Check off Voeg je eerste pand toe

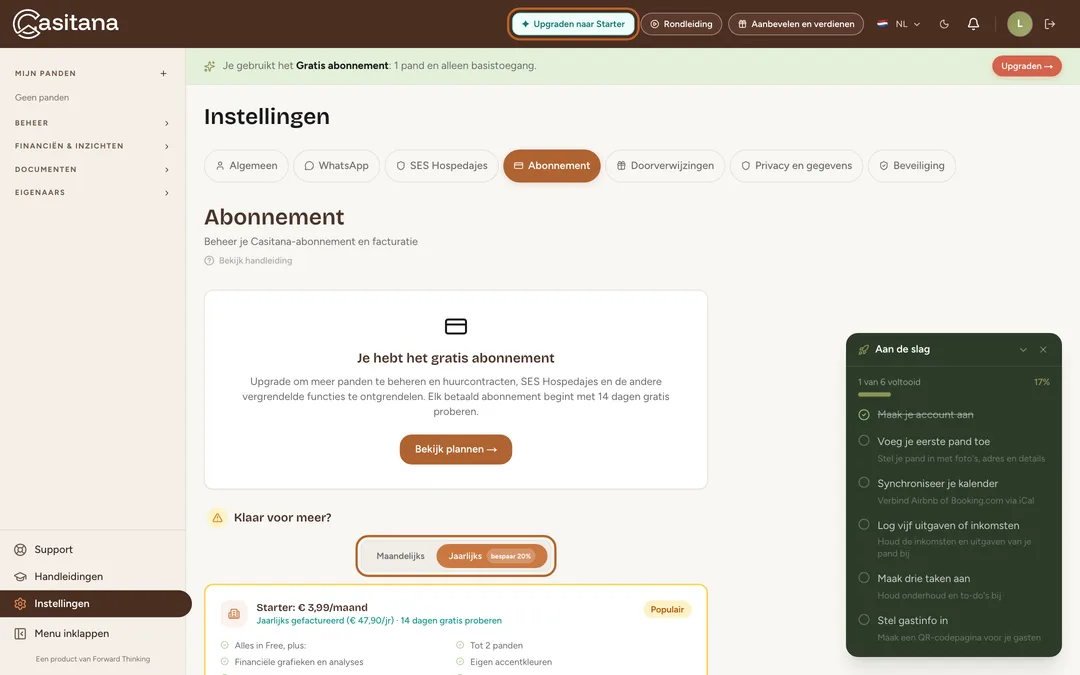[864, 441]
